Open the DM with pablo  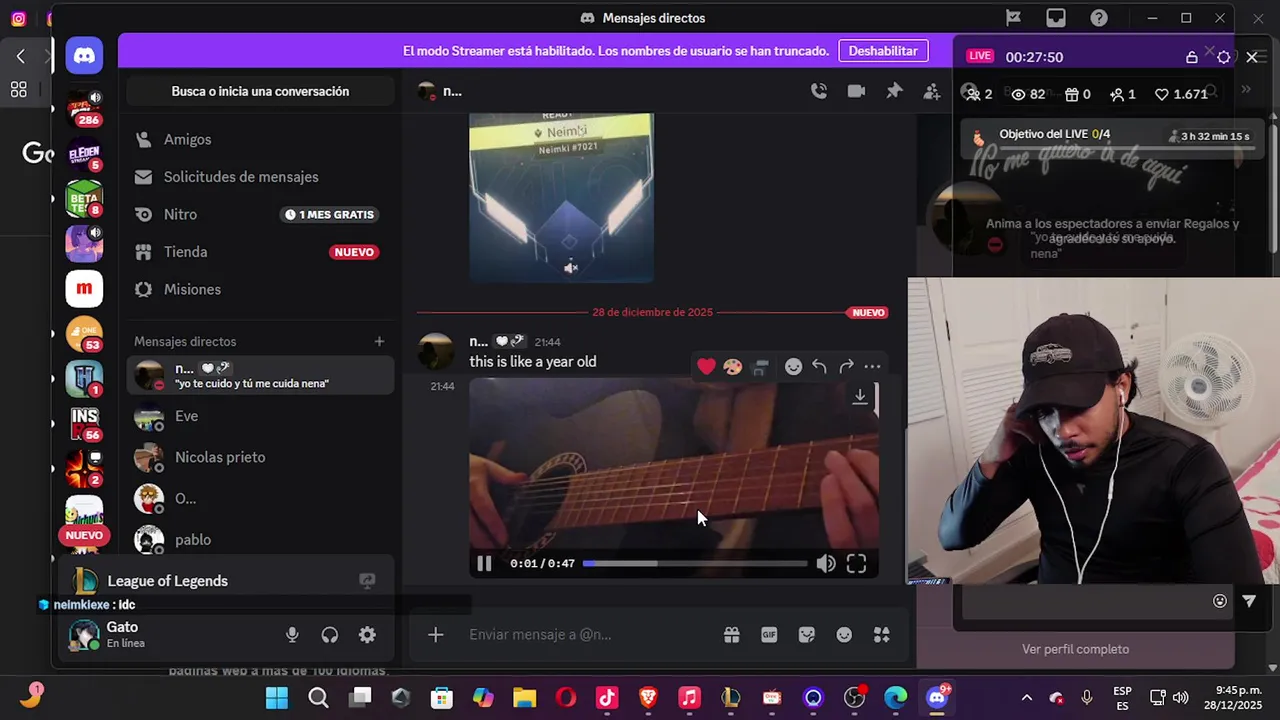[260, 540]
